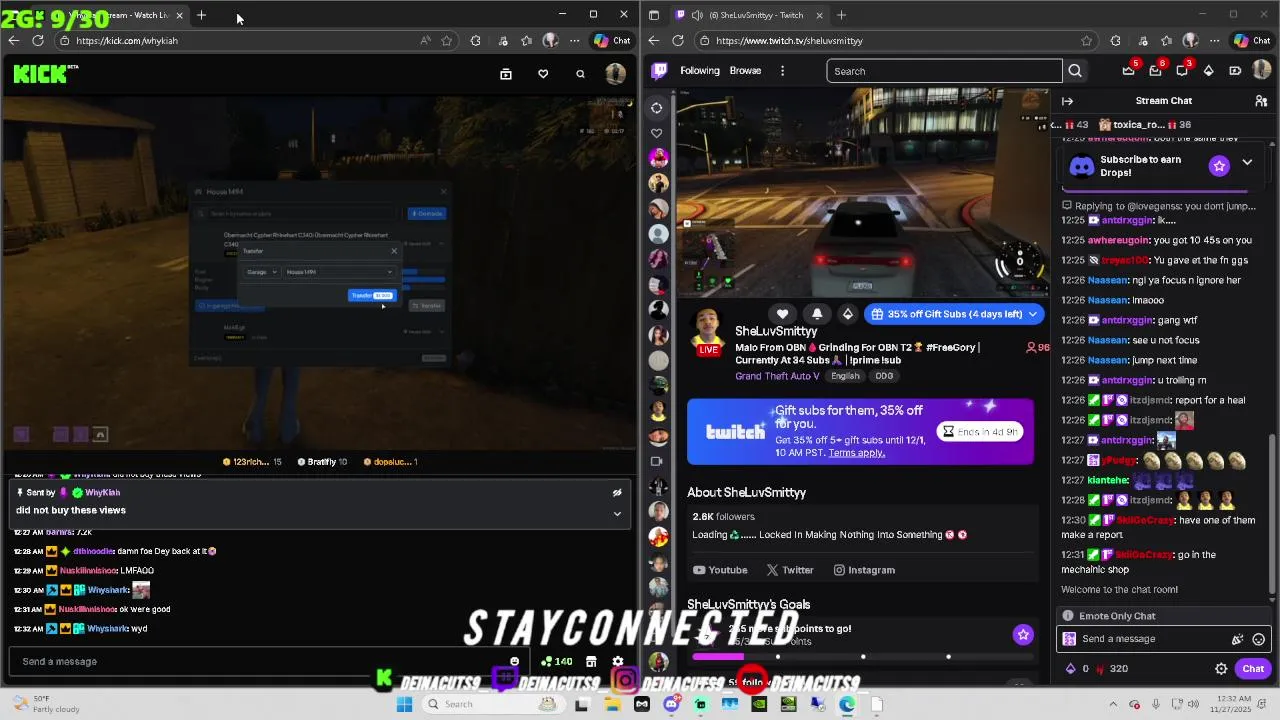Open the Kick search icon
Viewport: 1280px width, 720px height.
tap(580, 74)
